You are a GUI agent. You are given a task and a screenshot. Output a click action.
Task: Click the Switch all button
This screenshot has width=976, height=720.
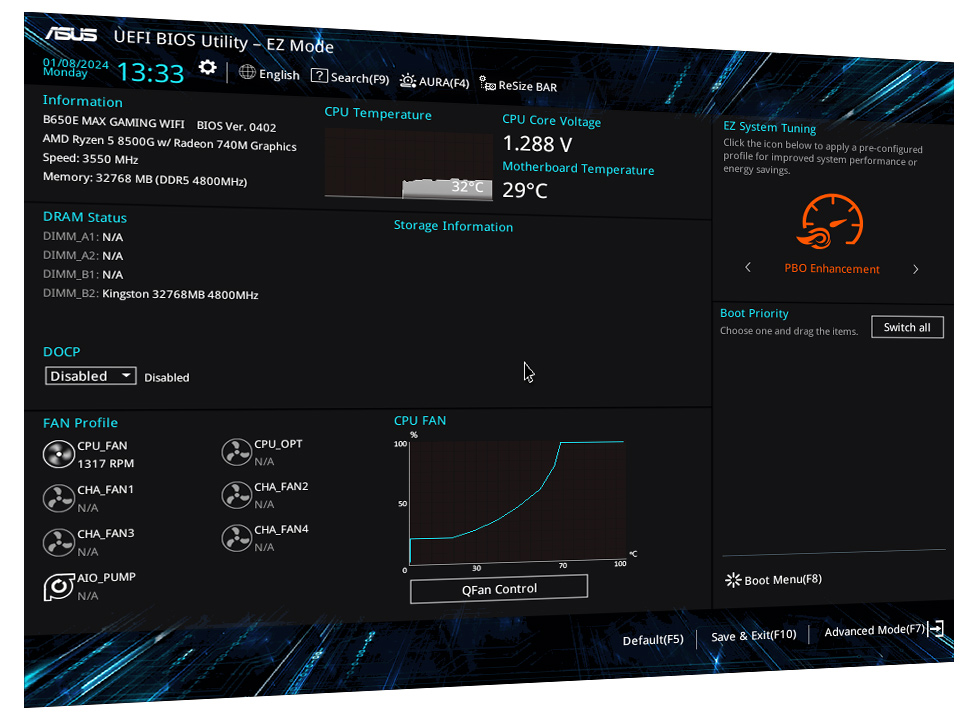[907, 327]
